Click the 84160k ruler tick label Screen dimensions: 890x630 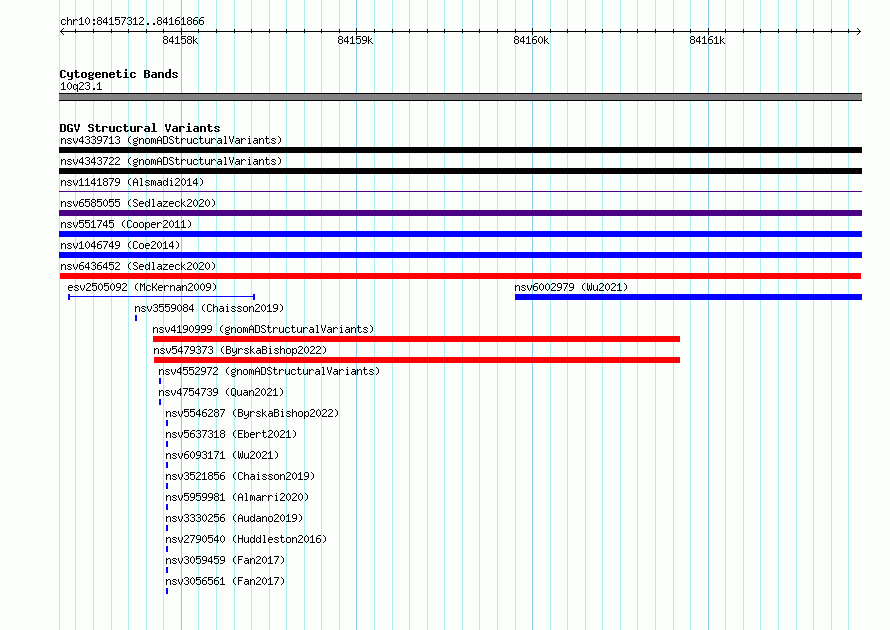click(531, 40)
